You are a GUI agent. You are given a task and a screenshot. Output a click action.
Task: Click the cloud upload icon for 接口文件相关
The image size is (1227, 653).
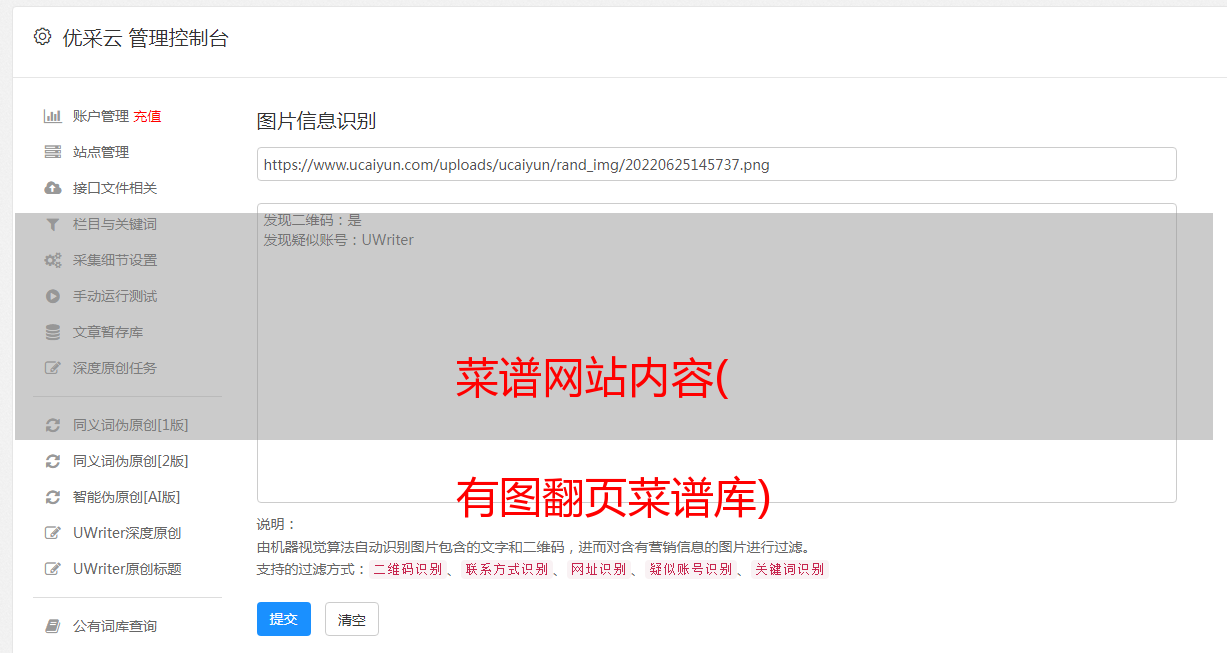click(x=53, y=188)
